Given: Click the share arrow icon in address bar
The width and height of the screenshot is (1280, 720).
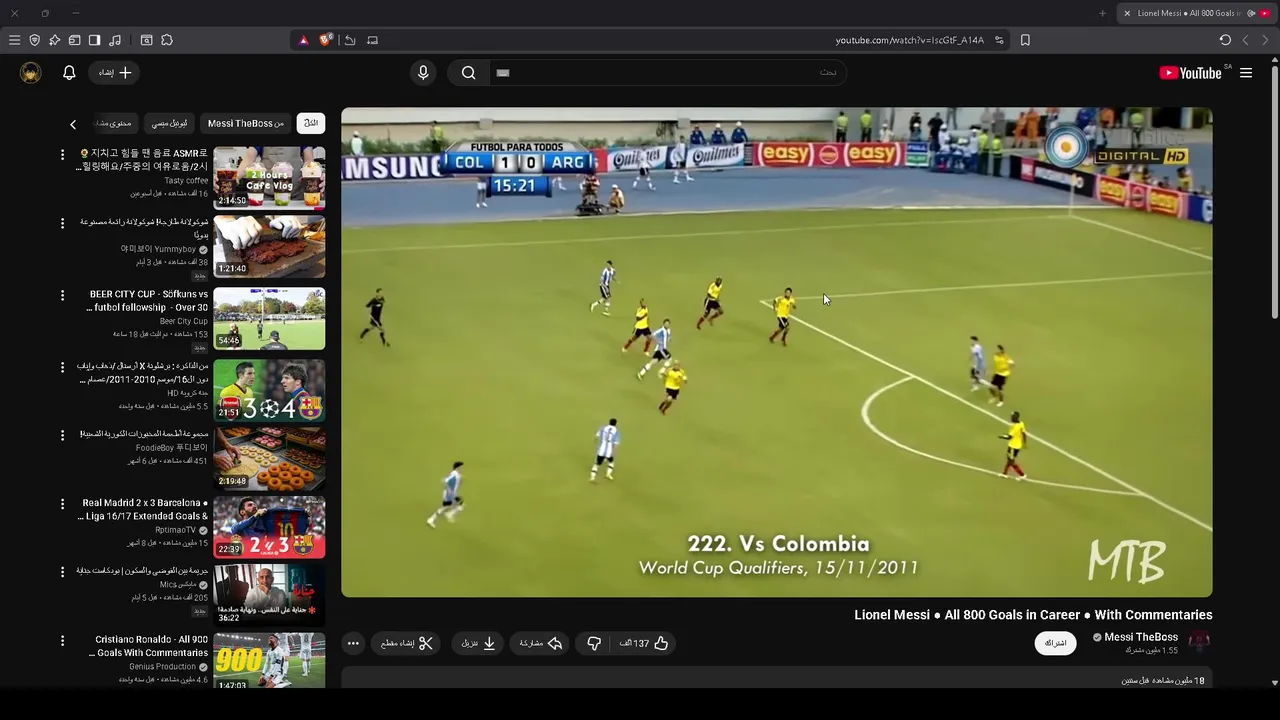Looking at the screenshot, I should point(350,40).
